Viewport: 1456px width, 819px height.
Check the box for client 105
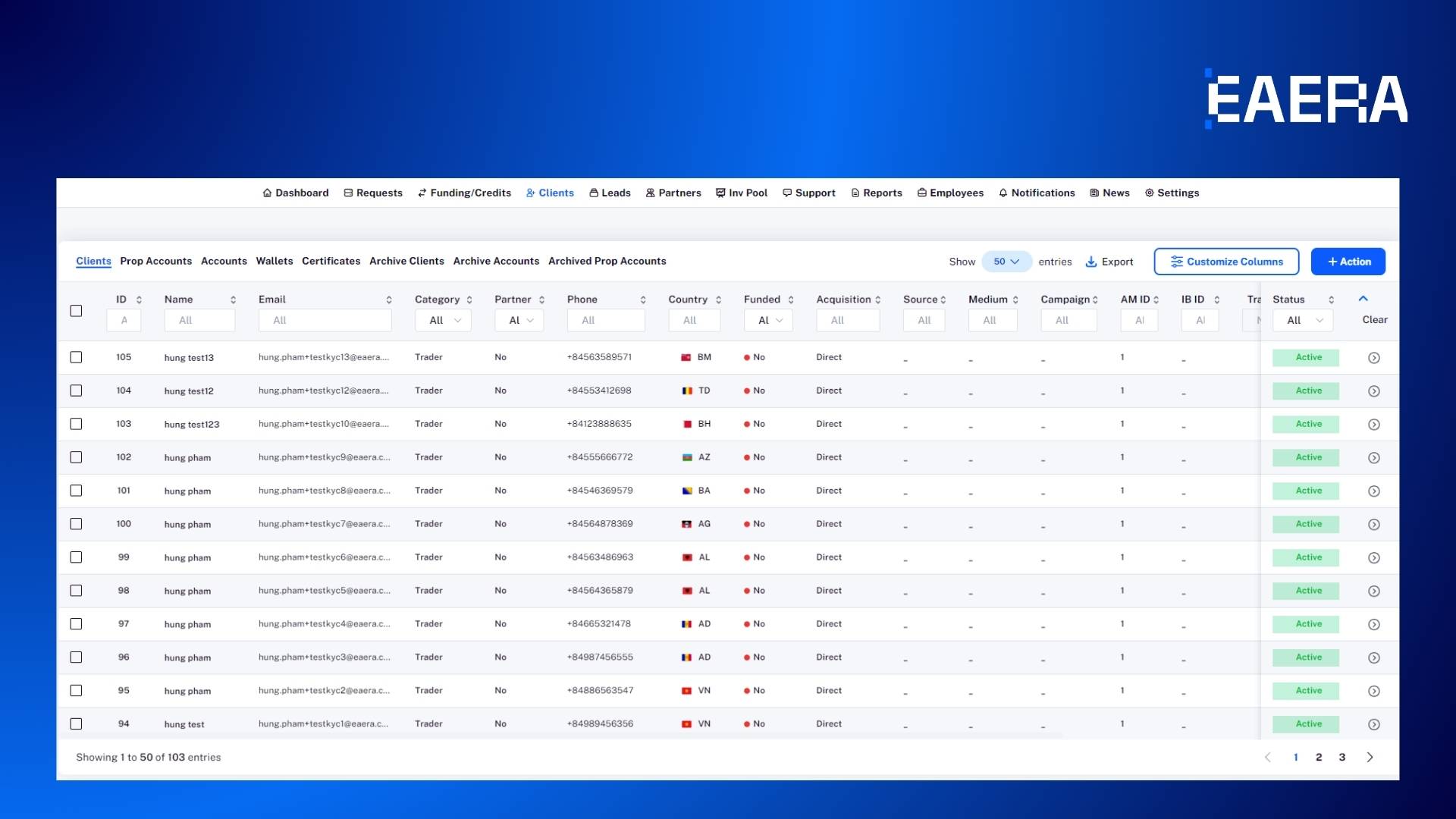76,357
